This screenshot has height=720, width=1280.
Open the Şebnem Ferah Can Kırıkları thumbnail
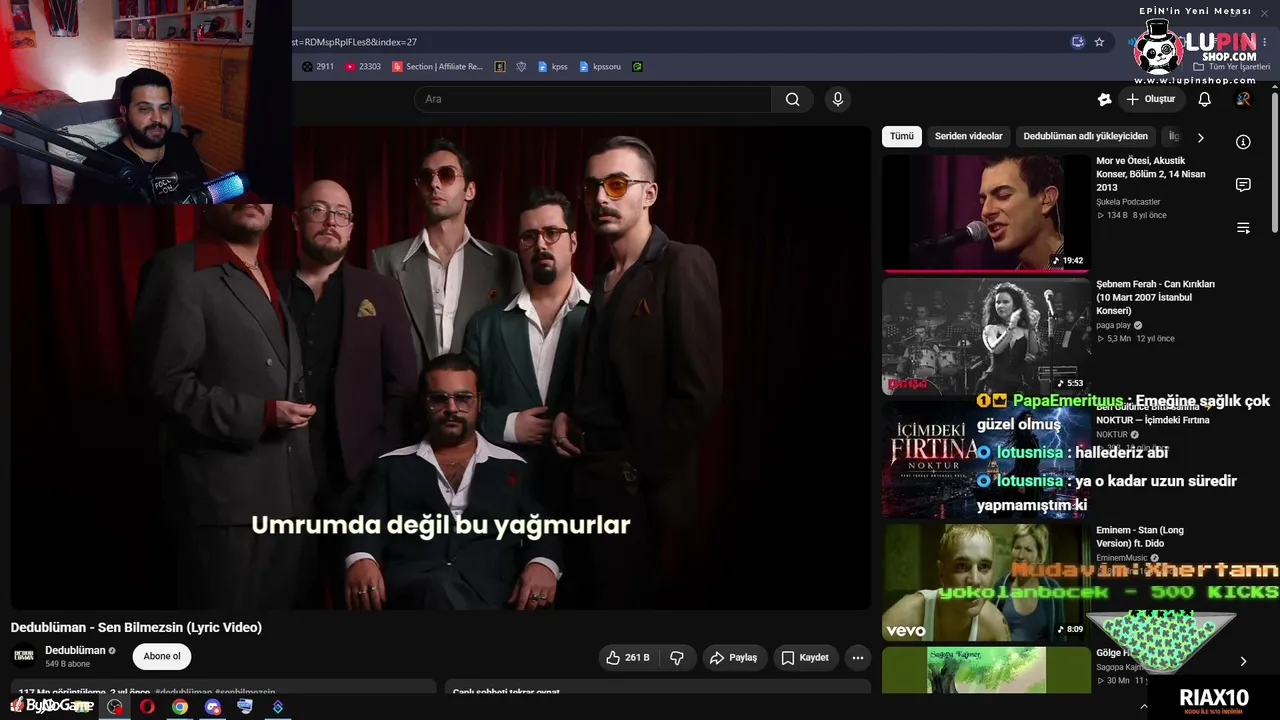pyautogui.click(x=986, y=336)
